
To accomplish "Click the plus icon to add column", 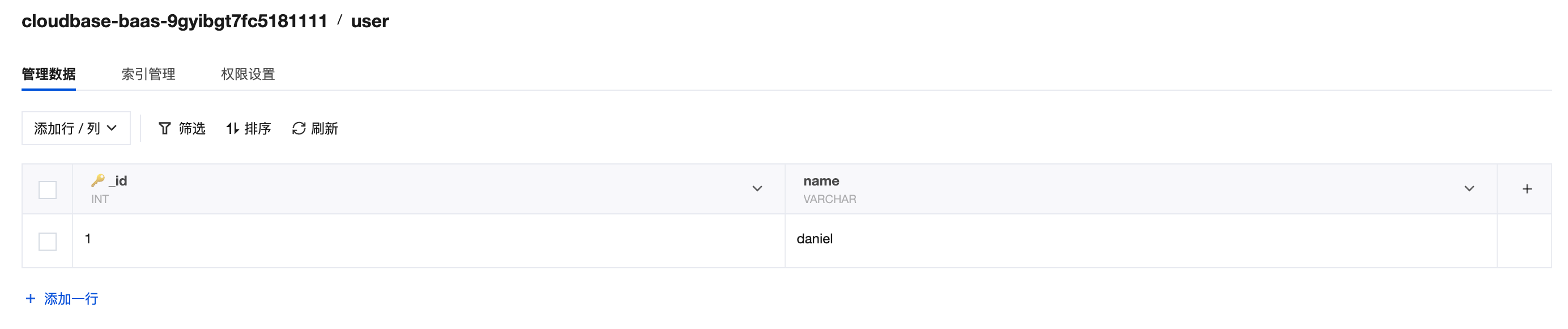I will [1527, 189].
